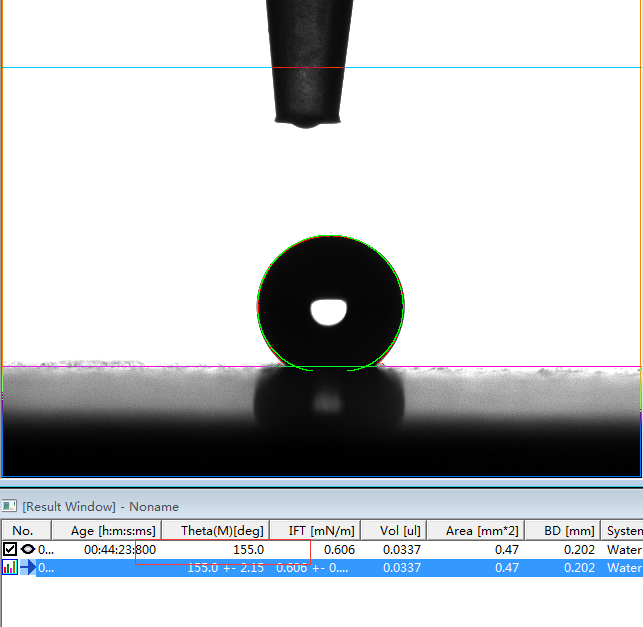Click the dispensing needle tip in the image
This screenshot has width=643, height=627.
312,121
